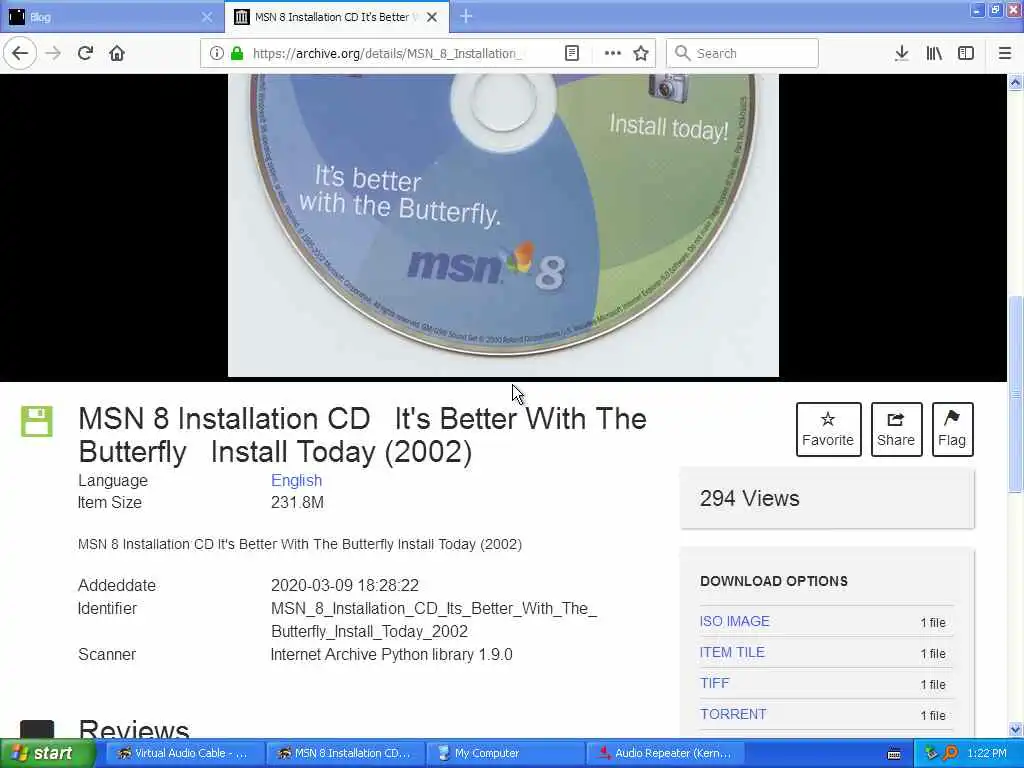
Task: Bookmark this page with the star icon
Action: click(x=641, y=54)
